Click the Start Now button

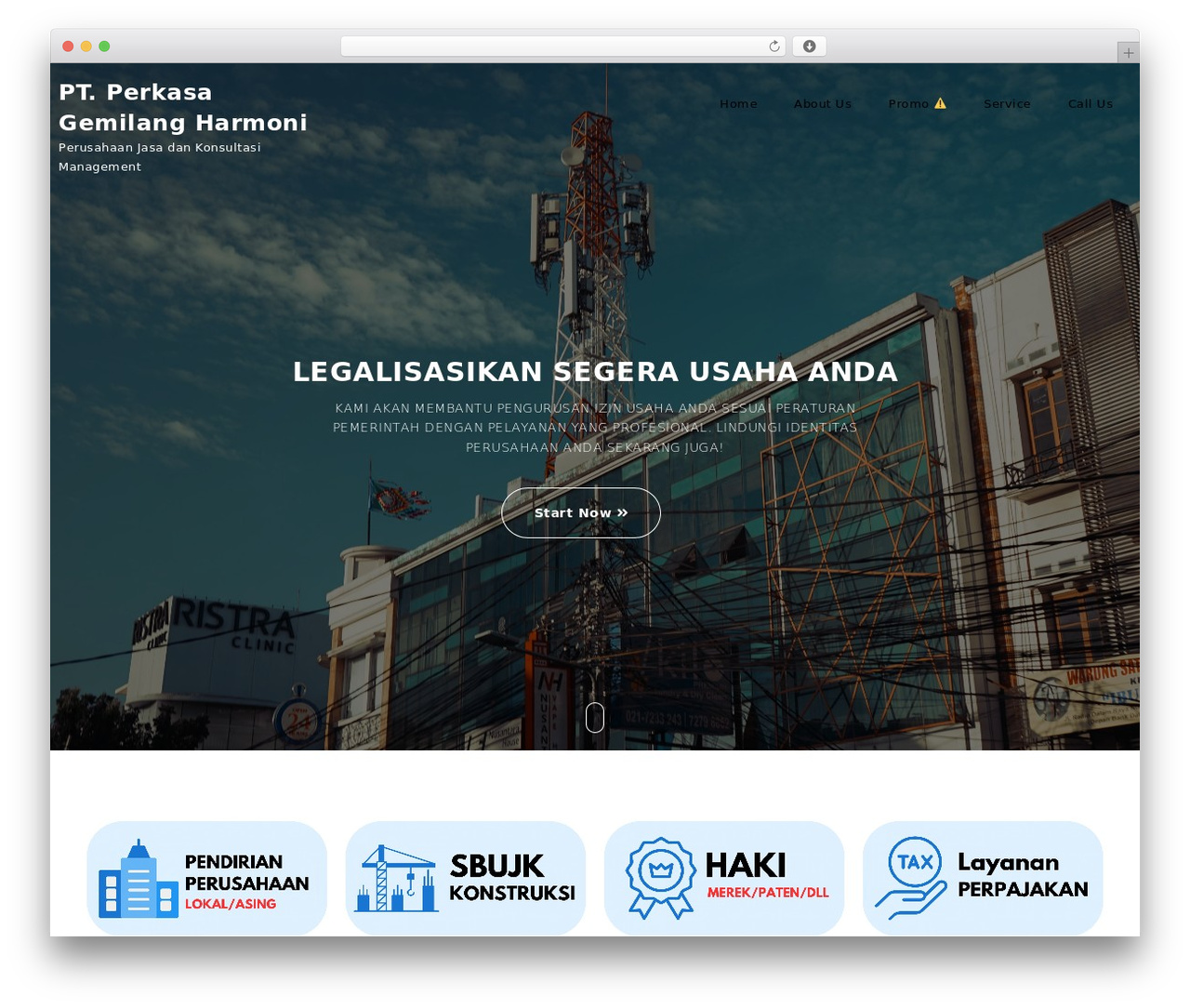click(581, 512)
